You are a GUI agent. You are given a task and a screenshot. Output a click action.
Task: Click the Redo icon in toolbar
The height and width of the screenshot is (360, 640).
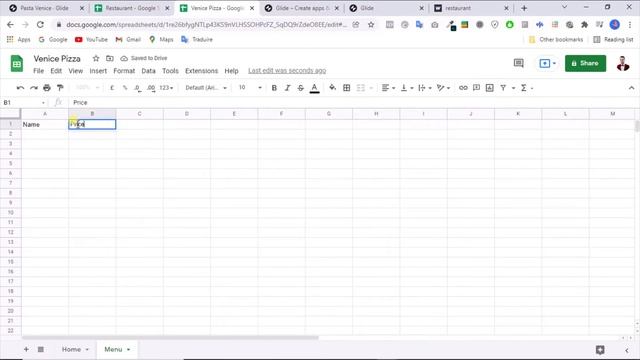pos(33,88)
